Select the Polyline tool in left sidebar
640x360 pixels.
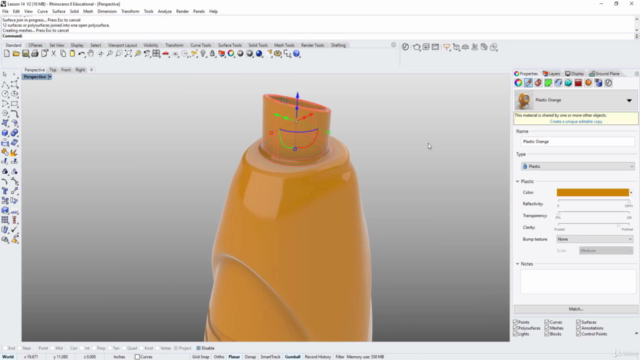5,84
